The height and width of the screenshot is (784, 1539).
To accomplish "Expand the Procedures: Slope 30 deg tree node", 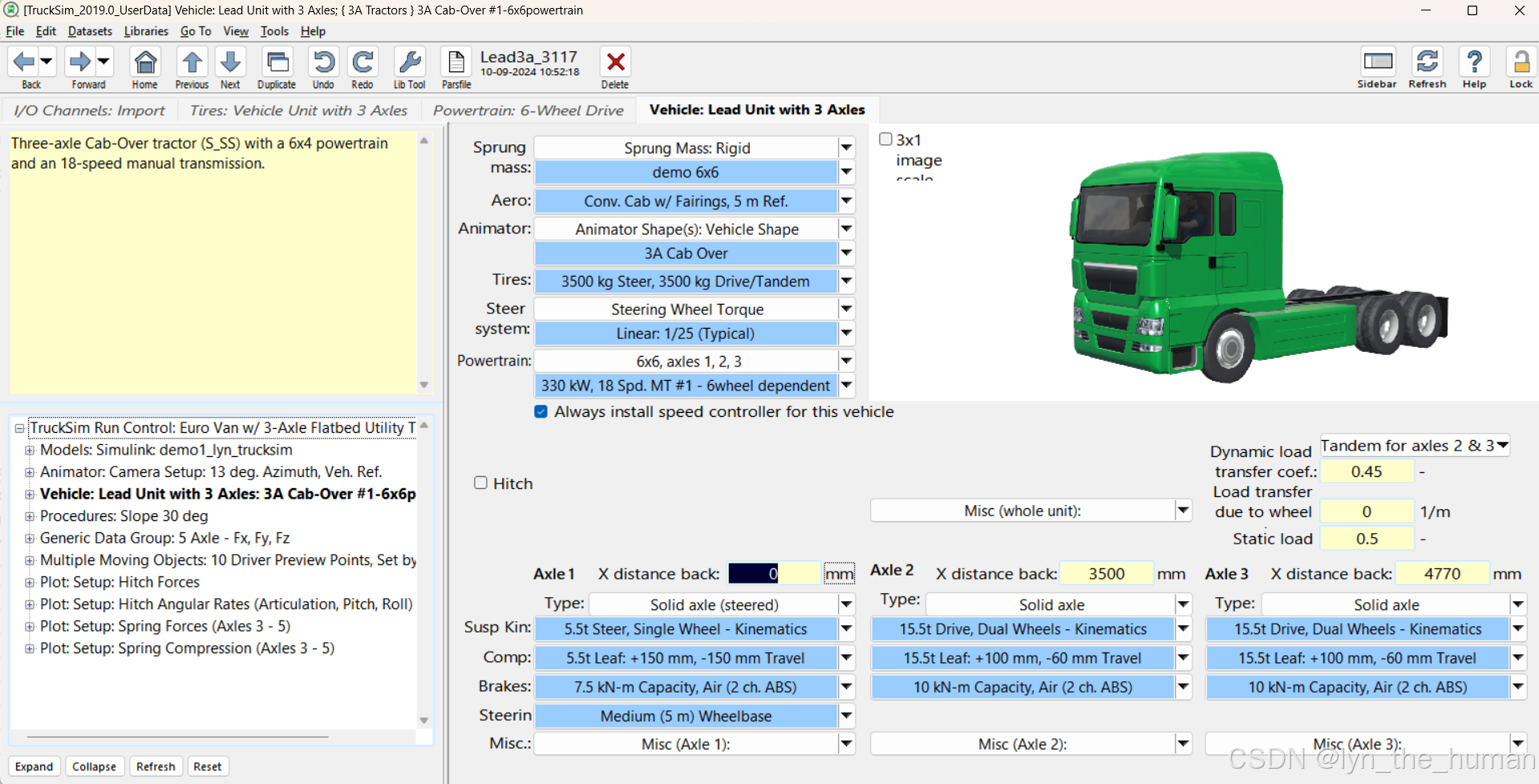I will coord(30,516).
